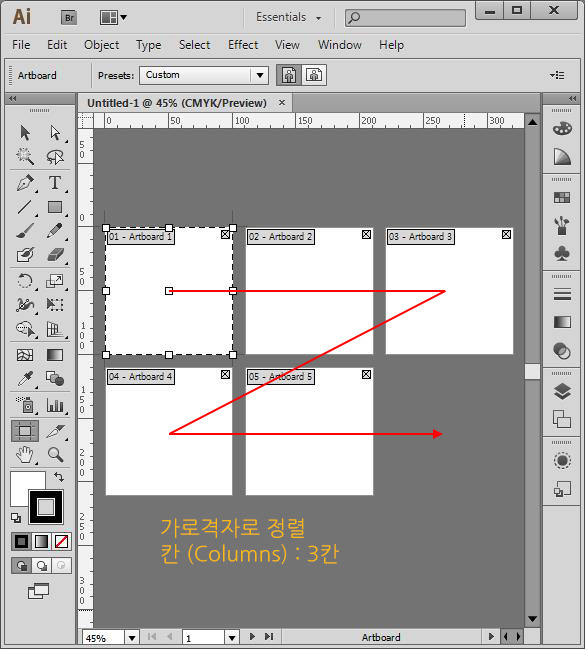Screen dimensions: 585x649
Task: Select the Rectangle tool
Action: click(x=55, y=207)
